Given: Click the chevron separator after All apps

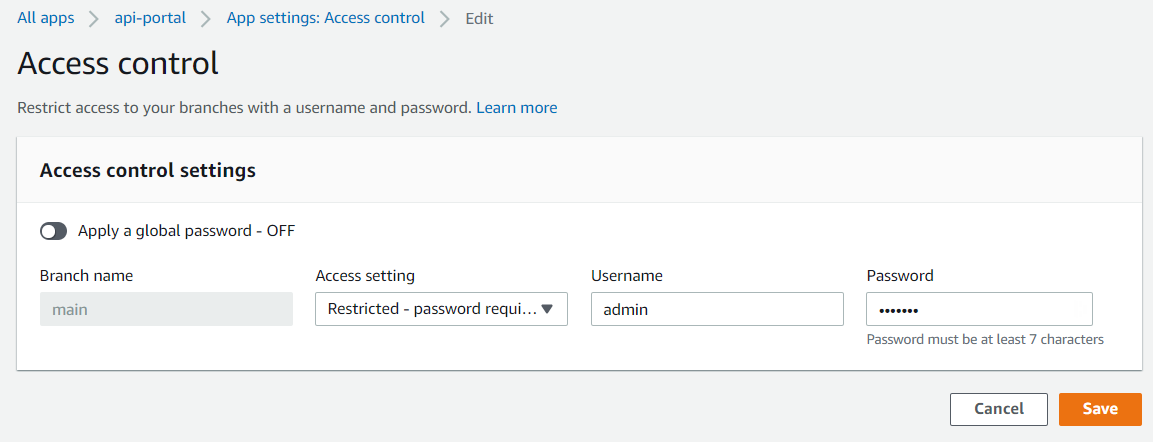Looking at the screenshot, I should [x=95, y=18].
